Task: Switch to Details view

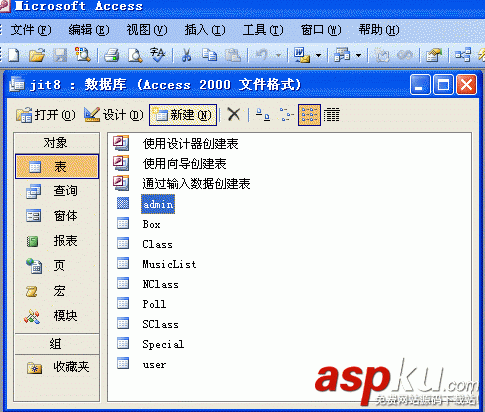Action: [x=332, y=115]
